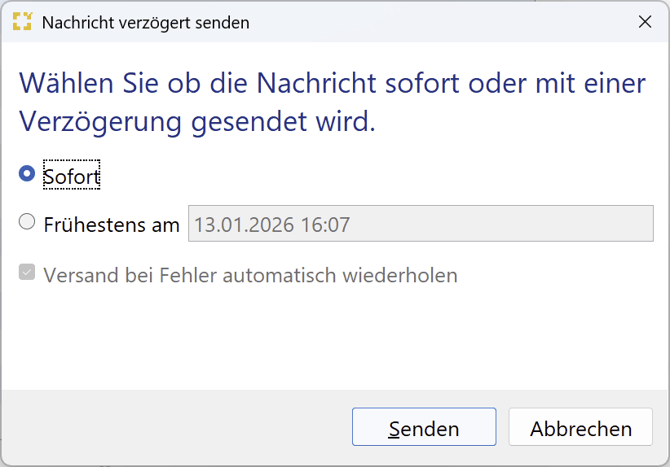Cancel with the Abbrechen button
The image size is (670, 467).
[x=581, y=428]
